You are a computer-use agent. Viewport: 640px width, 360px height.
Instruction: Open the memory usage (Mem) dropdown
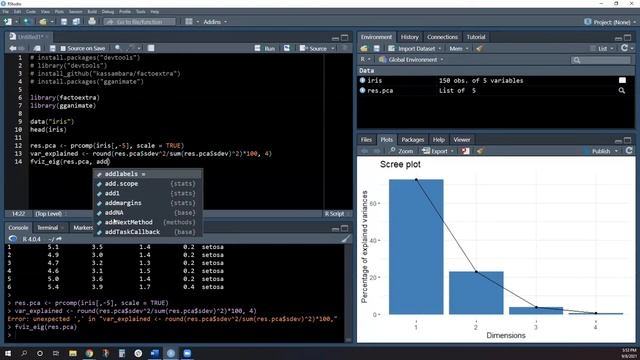pyautogui.click(x=459, y=49)
